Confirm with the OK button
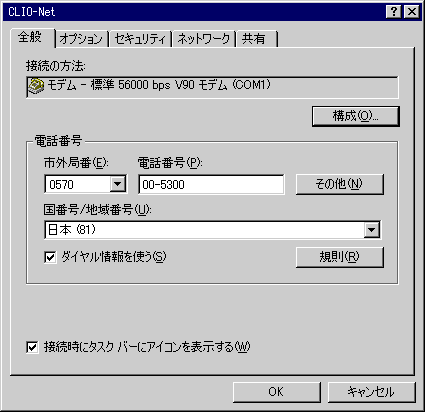 277,392
